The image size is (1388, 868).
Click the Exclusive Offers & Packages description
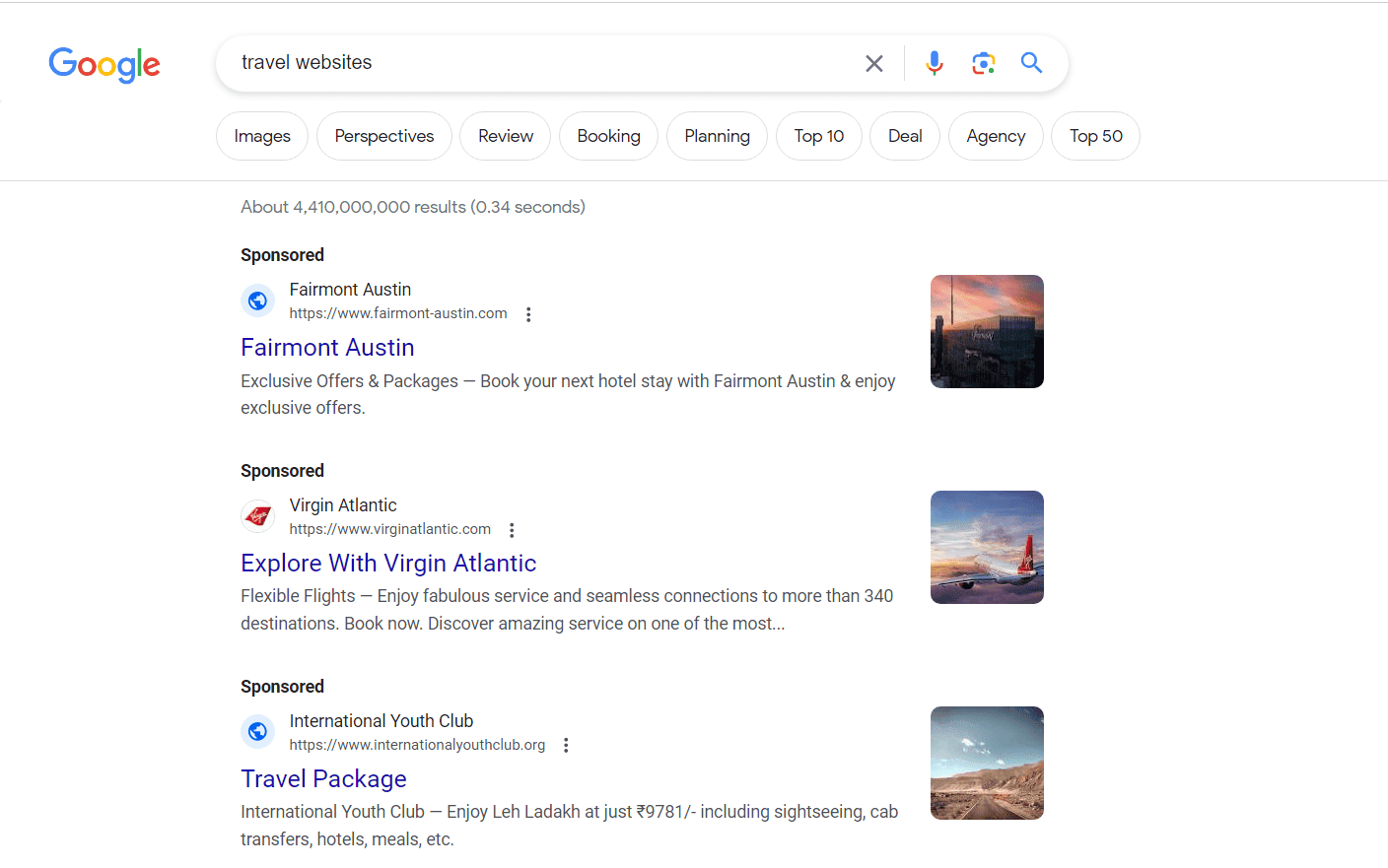coord(568,394)
